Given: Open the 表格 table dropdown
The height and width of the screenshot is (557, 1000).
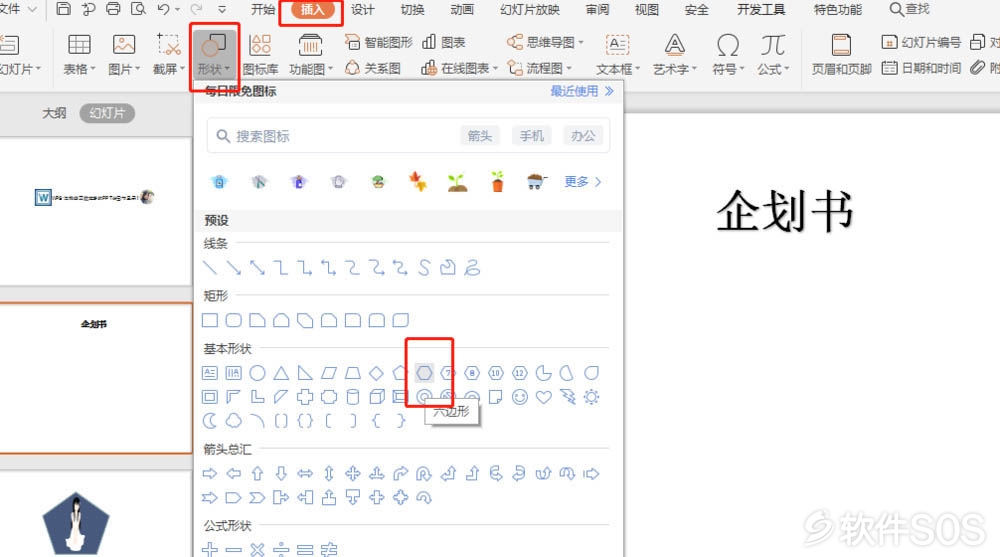Looking at the screenshot, I should (79, 54).
